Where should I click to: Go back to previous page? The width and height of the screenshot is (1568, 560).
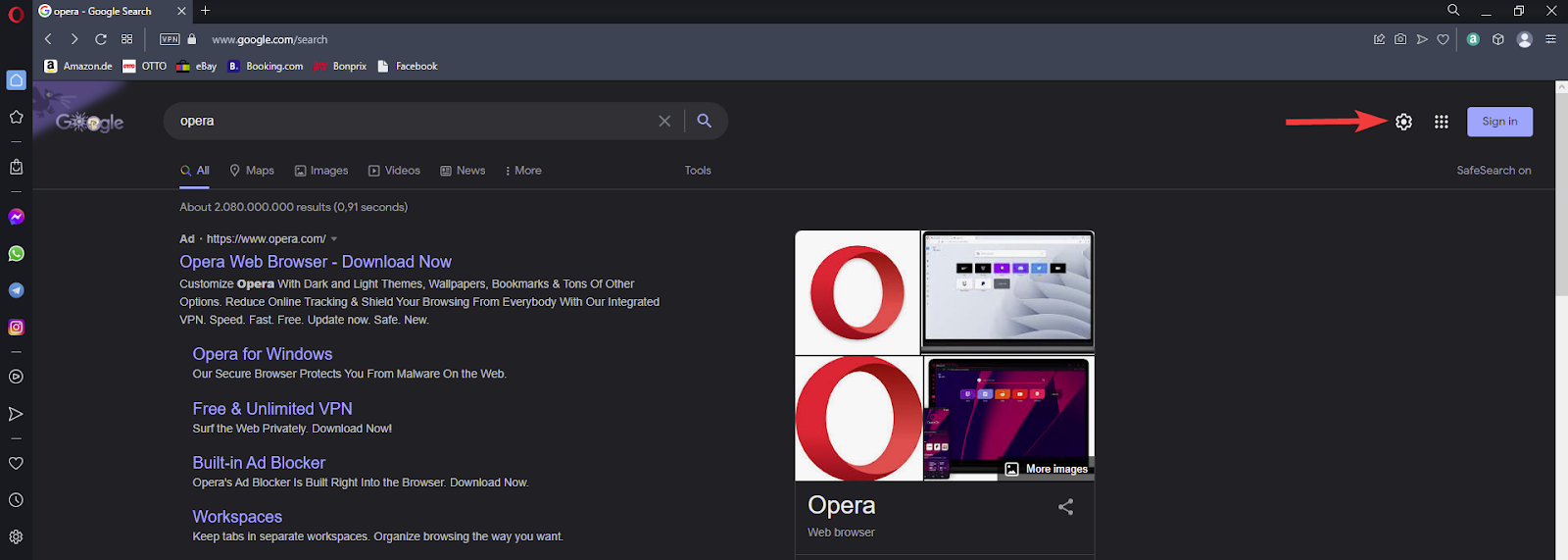point(48,39)
